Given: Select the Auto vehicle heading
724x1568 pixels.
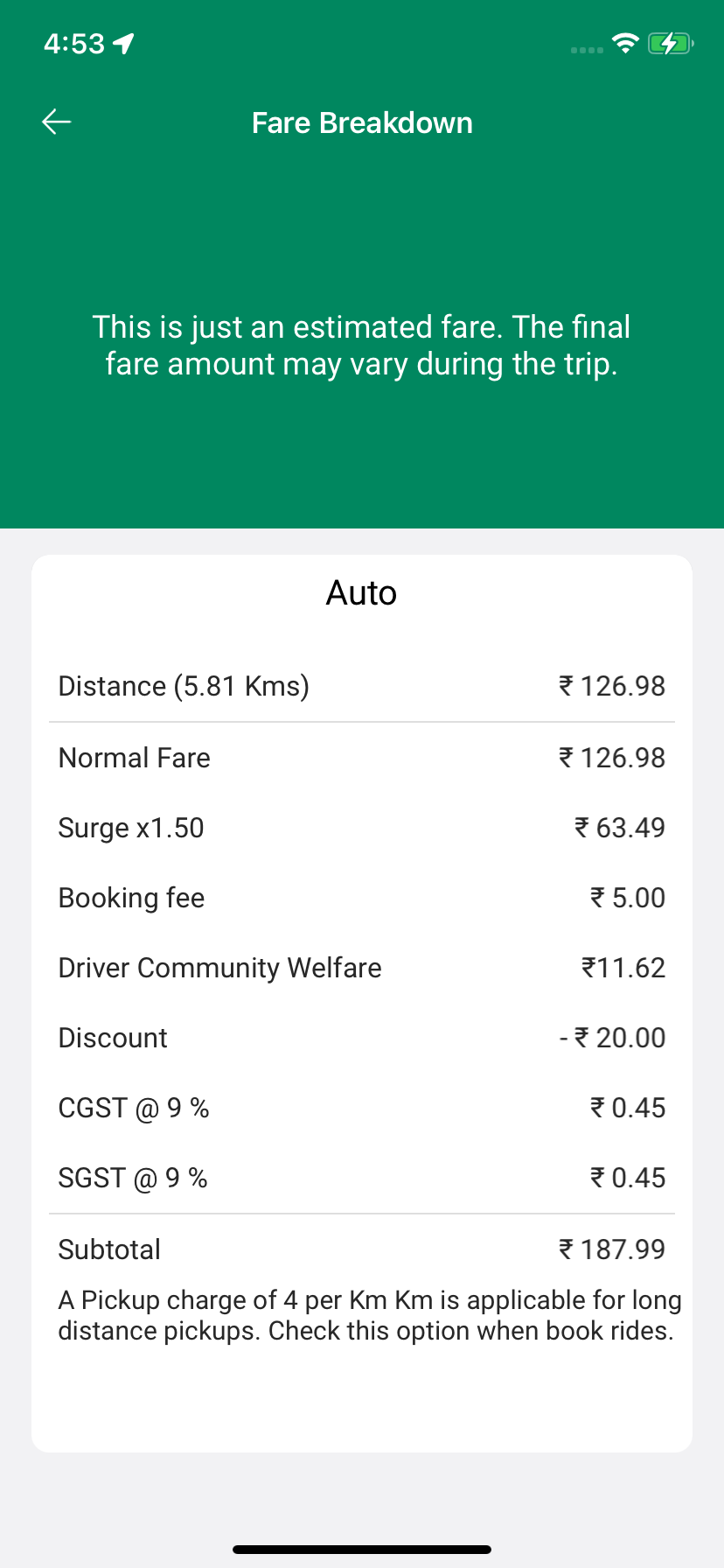Looking at the screenshot, I should [361, 593].
